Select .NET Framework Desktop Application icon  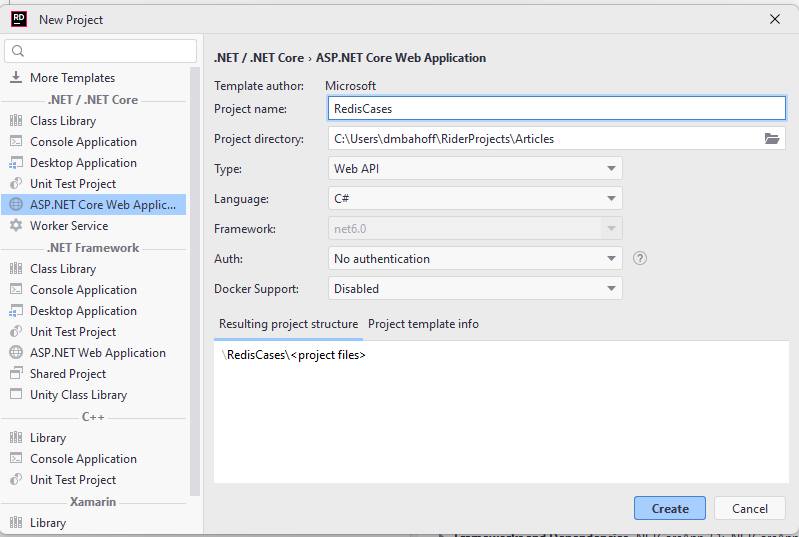16,310
